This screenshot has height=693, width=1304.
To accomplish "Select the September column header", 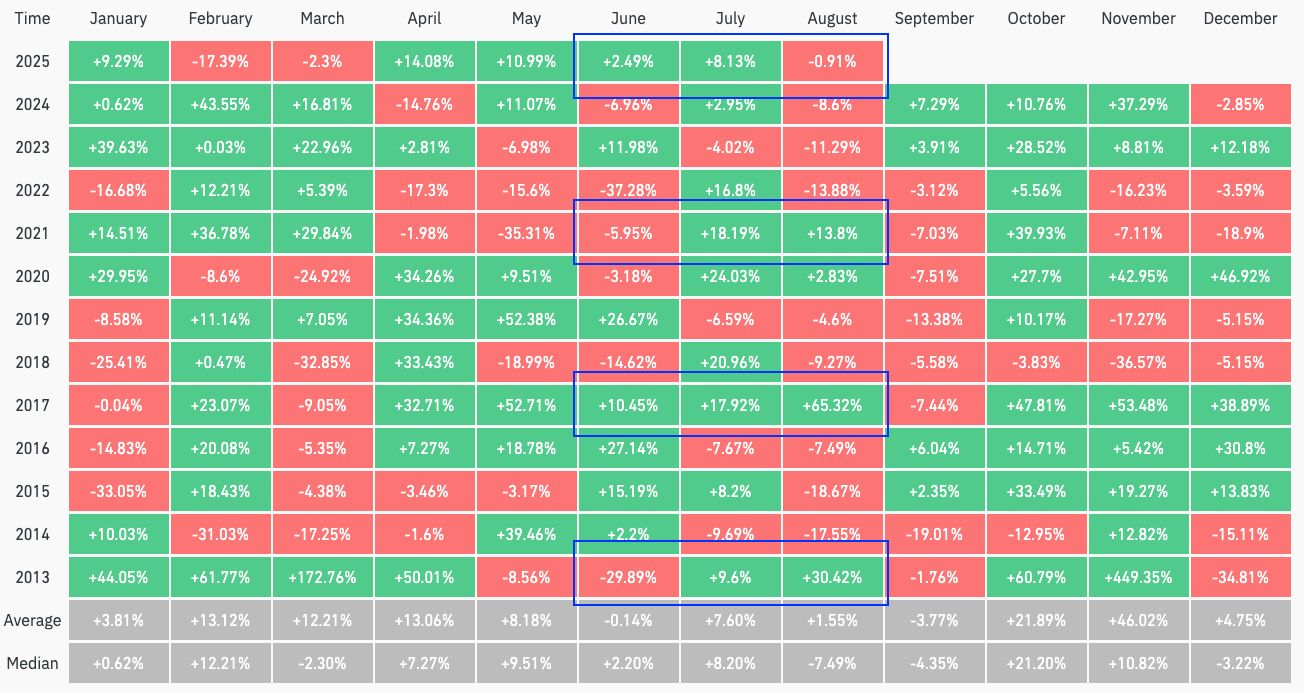I will (934, 18).
